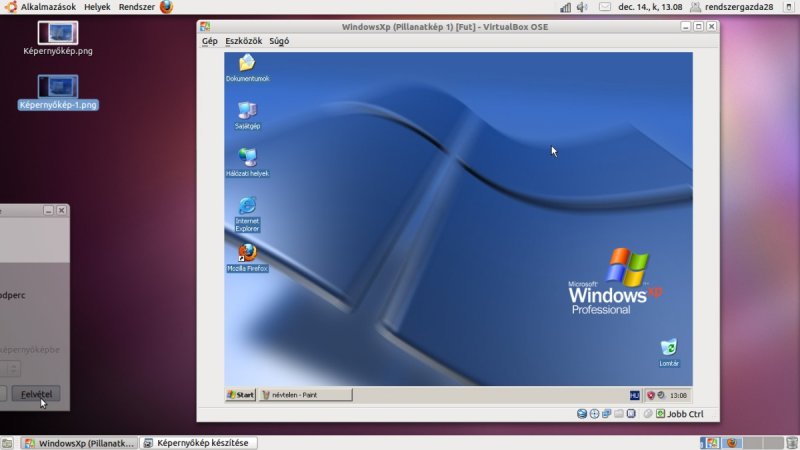
Task: Open the Helyek menu
Action: click(x=97, y=7)
